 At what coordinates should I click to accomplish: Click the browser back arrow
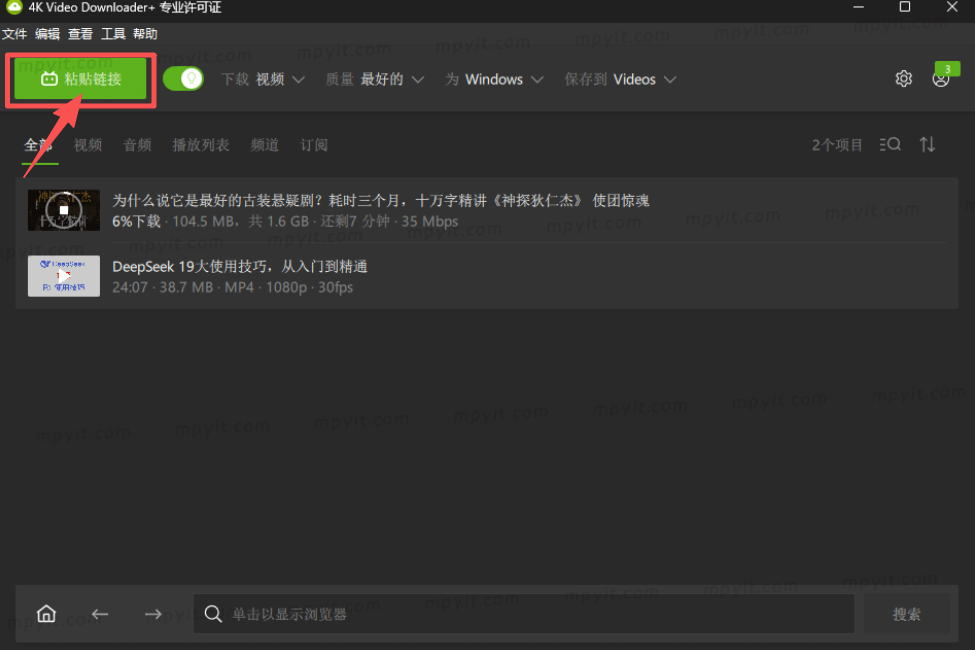pos(99,614)
